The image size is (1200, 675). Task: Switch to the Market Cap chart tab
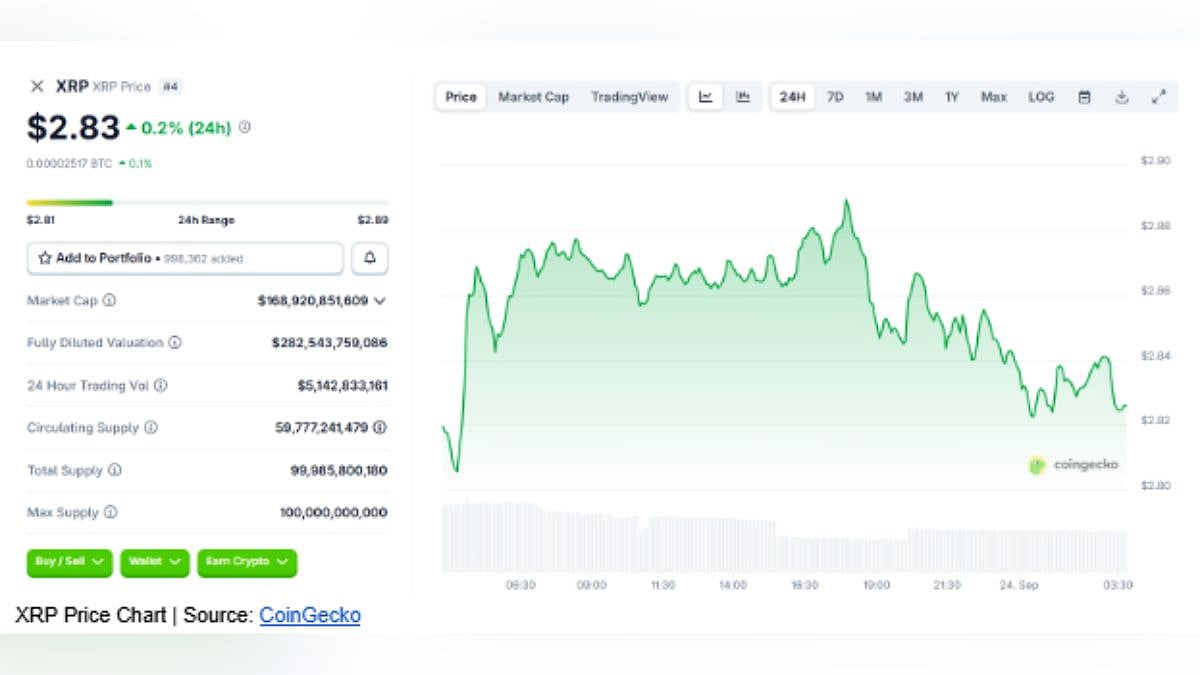coord(533,97)
